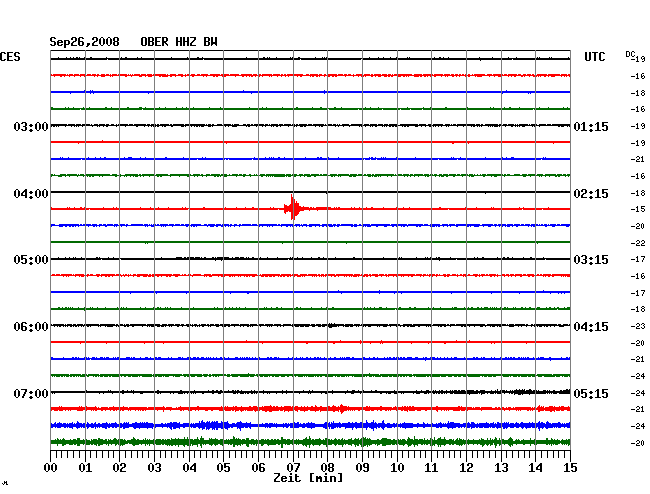Click the "Zeit [min]" axis title

tap(308, 478)
